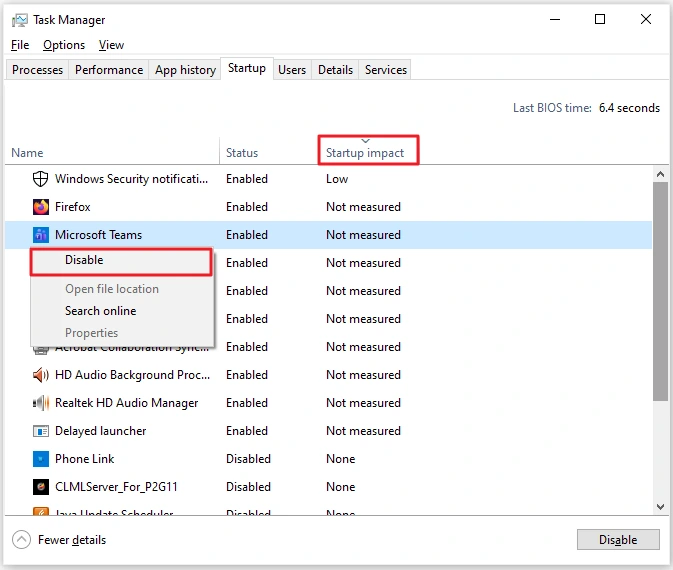The image size is (673, 570).
Task: Select the Delayed launcher row name
Action: [100, 431]
